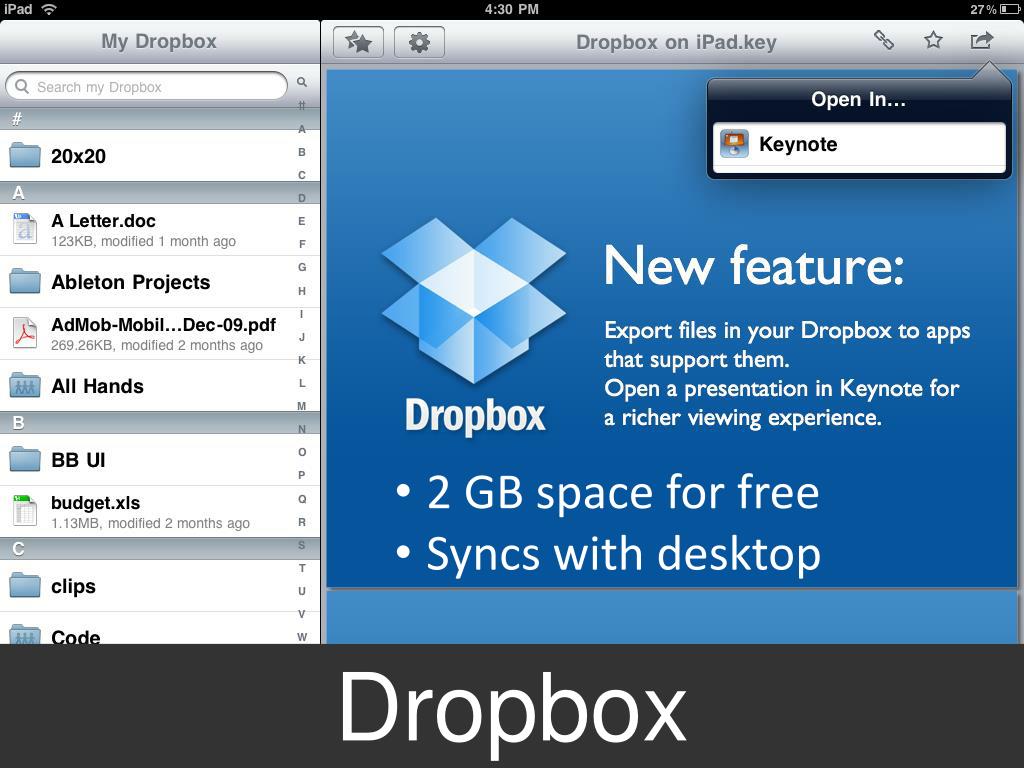Jump to letter P in index

[302, 475]
